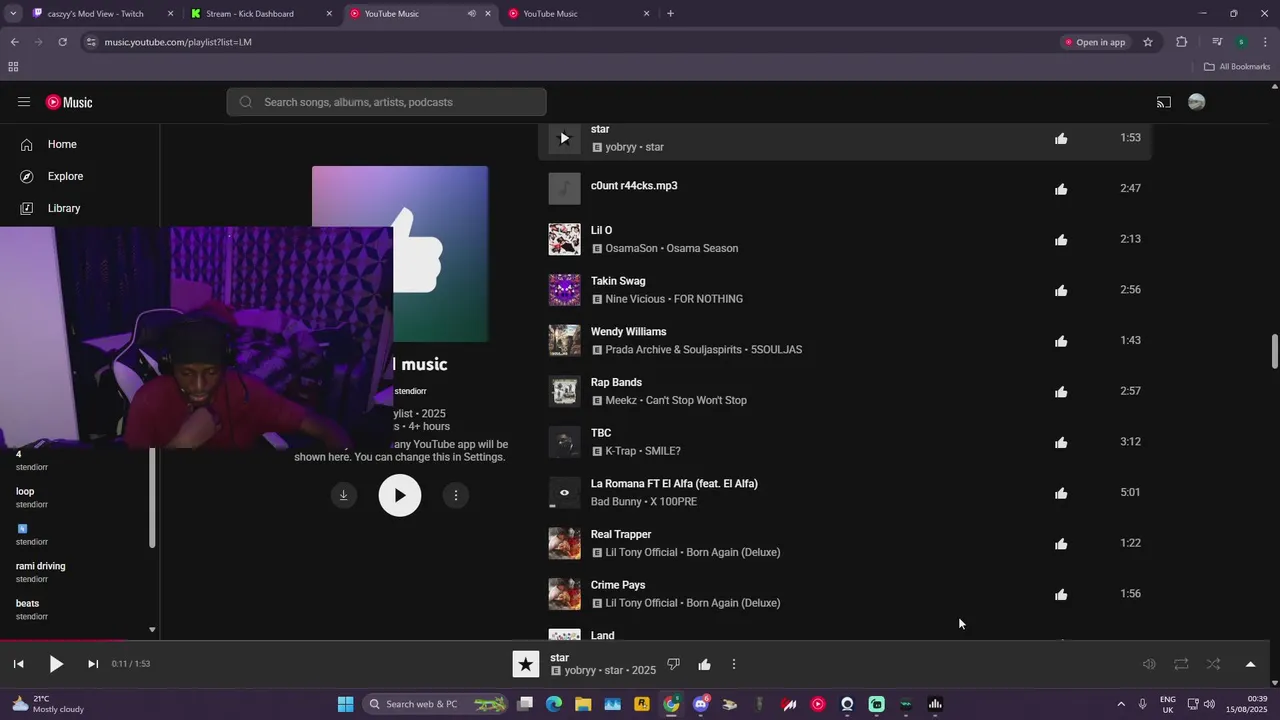Play the liked music playlist
The width and height of the screenshot is (1280, 720).
(400, 495)
